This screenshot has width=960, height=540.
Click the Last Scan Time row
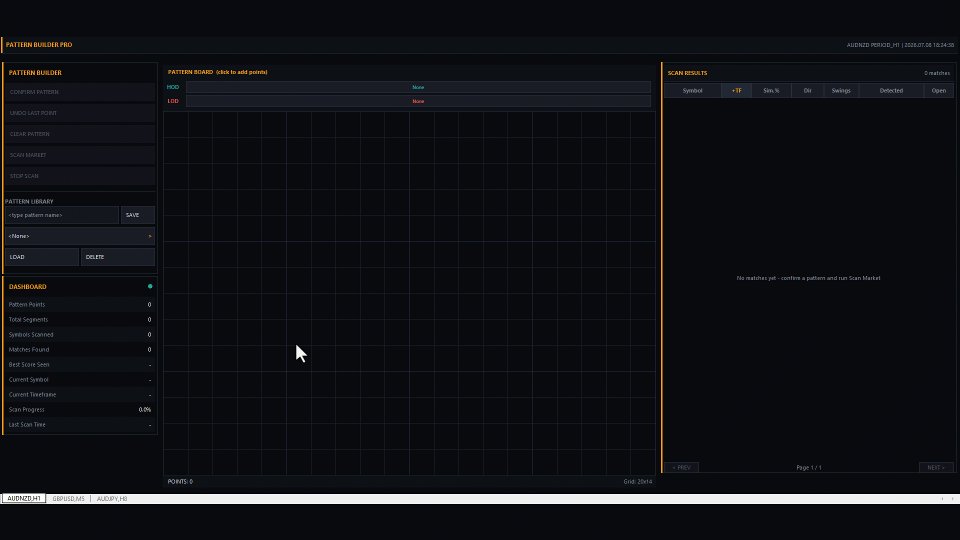(80, 424)
